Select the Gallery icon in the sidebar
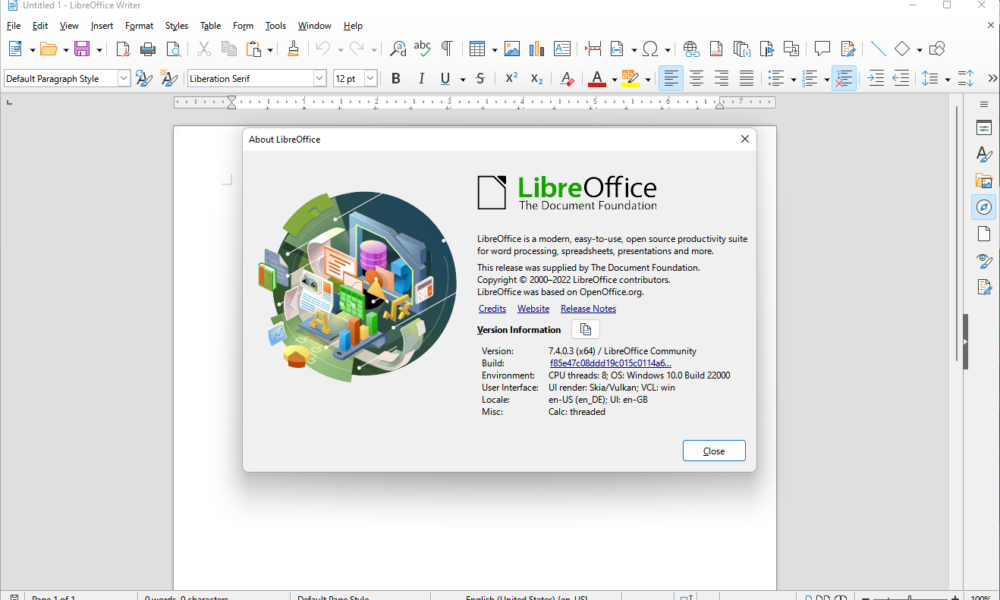The height and width of the screenshot is (600, 1000). 984,180
